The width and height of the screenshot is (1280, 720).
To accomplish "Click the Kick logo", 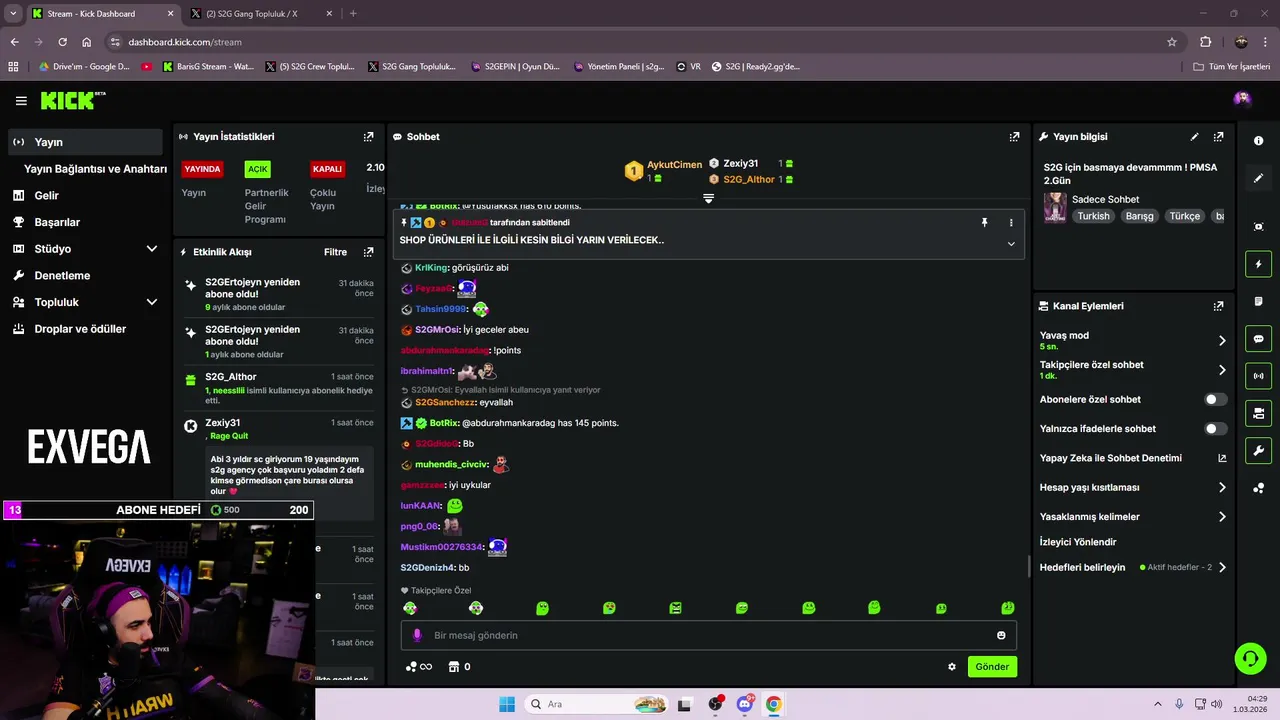I will [72, 100].
